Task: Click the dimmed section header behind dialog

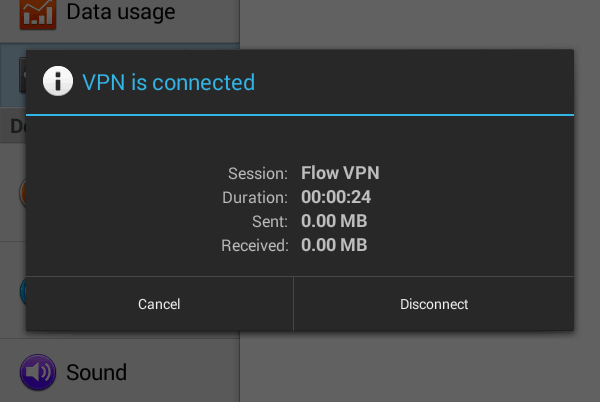Action: click(15, 127)
